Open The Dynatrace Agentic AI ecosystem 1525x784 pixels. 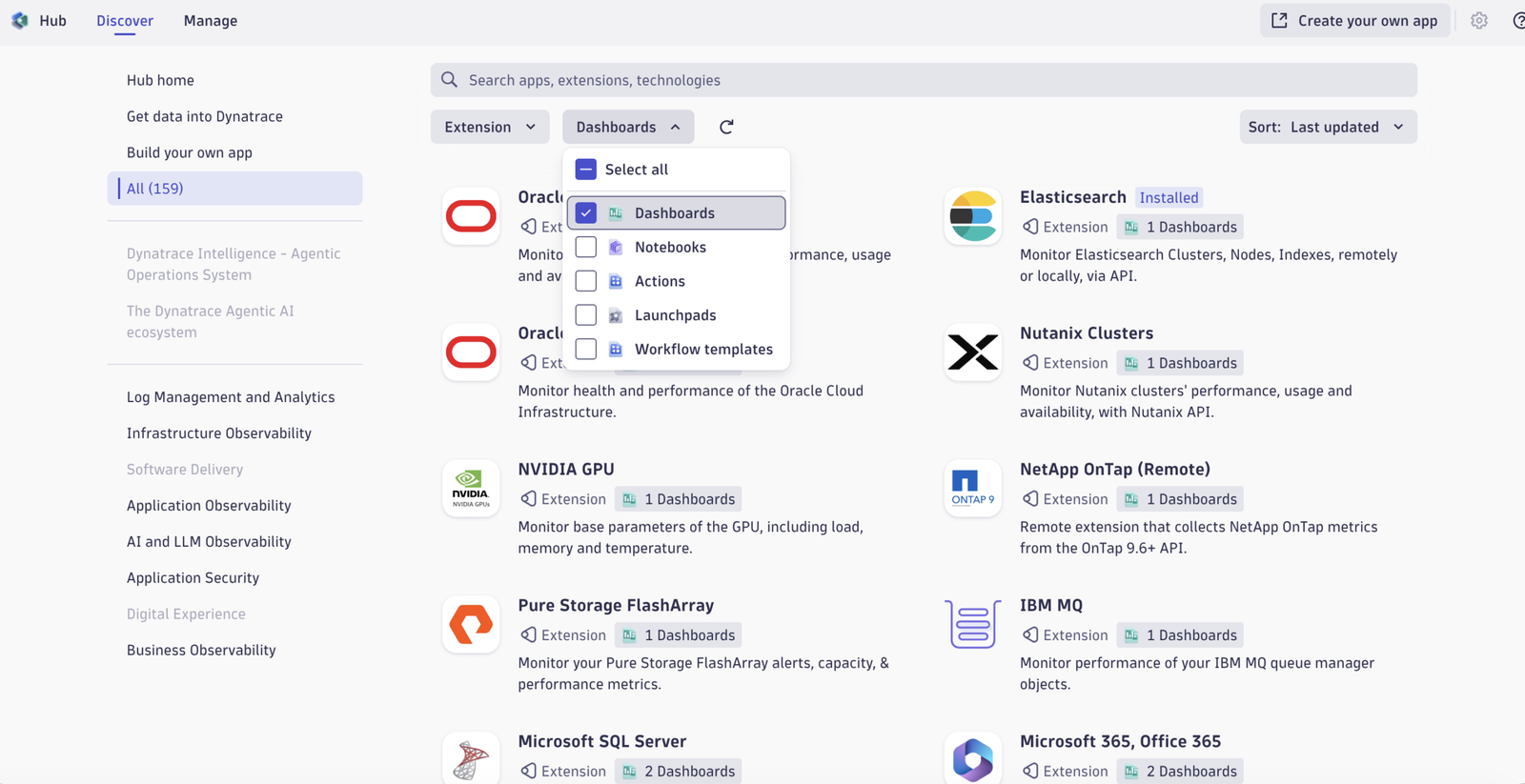coord(211,322)
